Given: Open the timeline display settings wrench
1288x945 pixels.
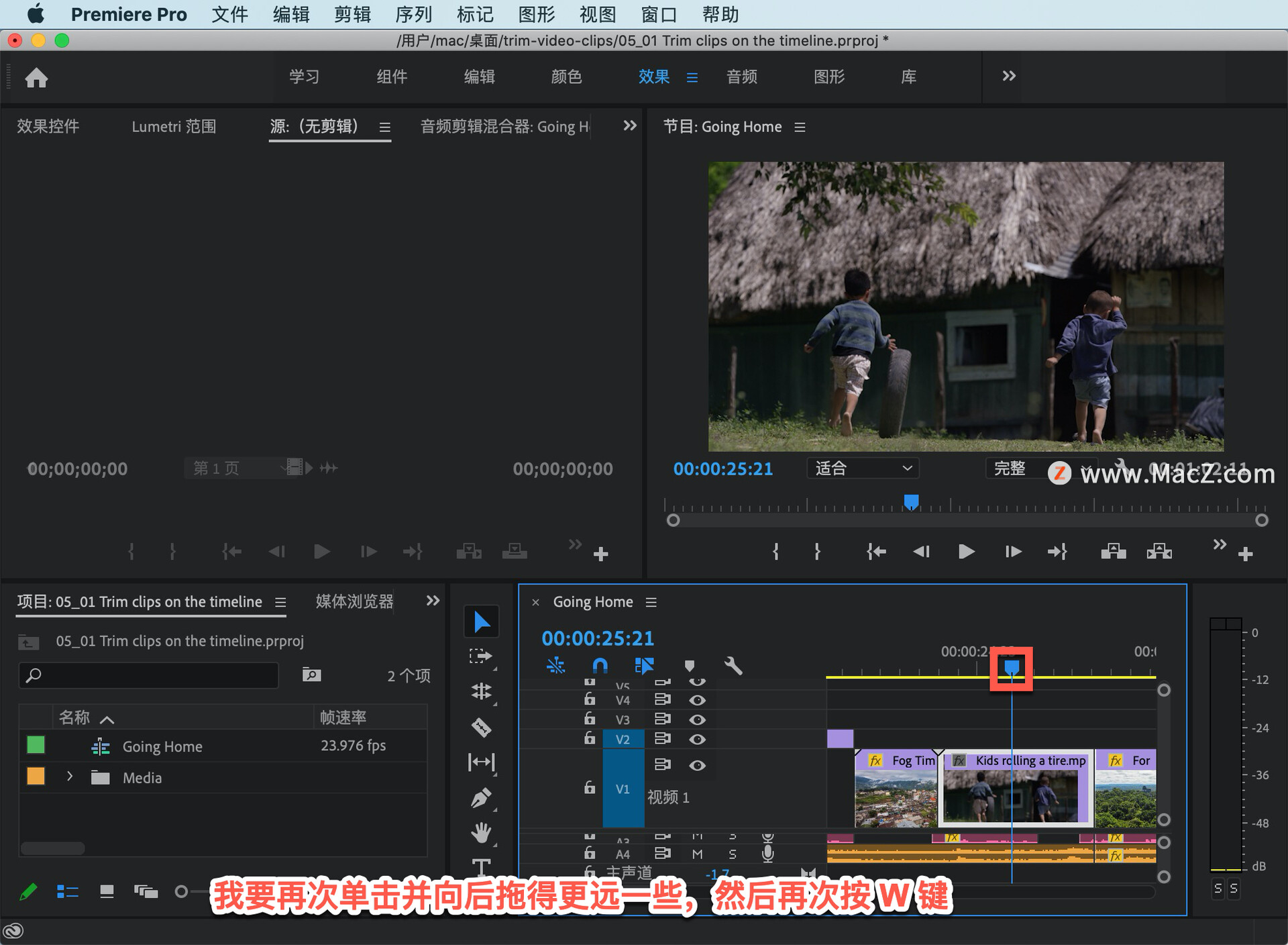Looking at the screenshot, I should (x=735, y=666).
